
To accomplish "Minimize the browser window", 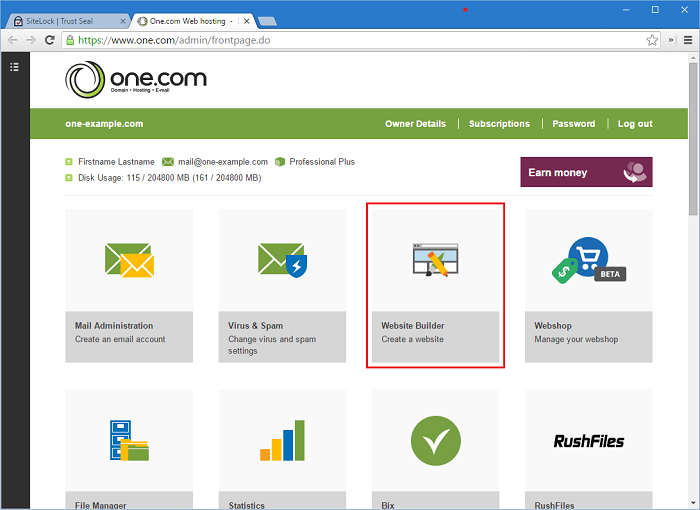I will 626,9.
